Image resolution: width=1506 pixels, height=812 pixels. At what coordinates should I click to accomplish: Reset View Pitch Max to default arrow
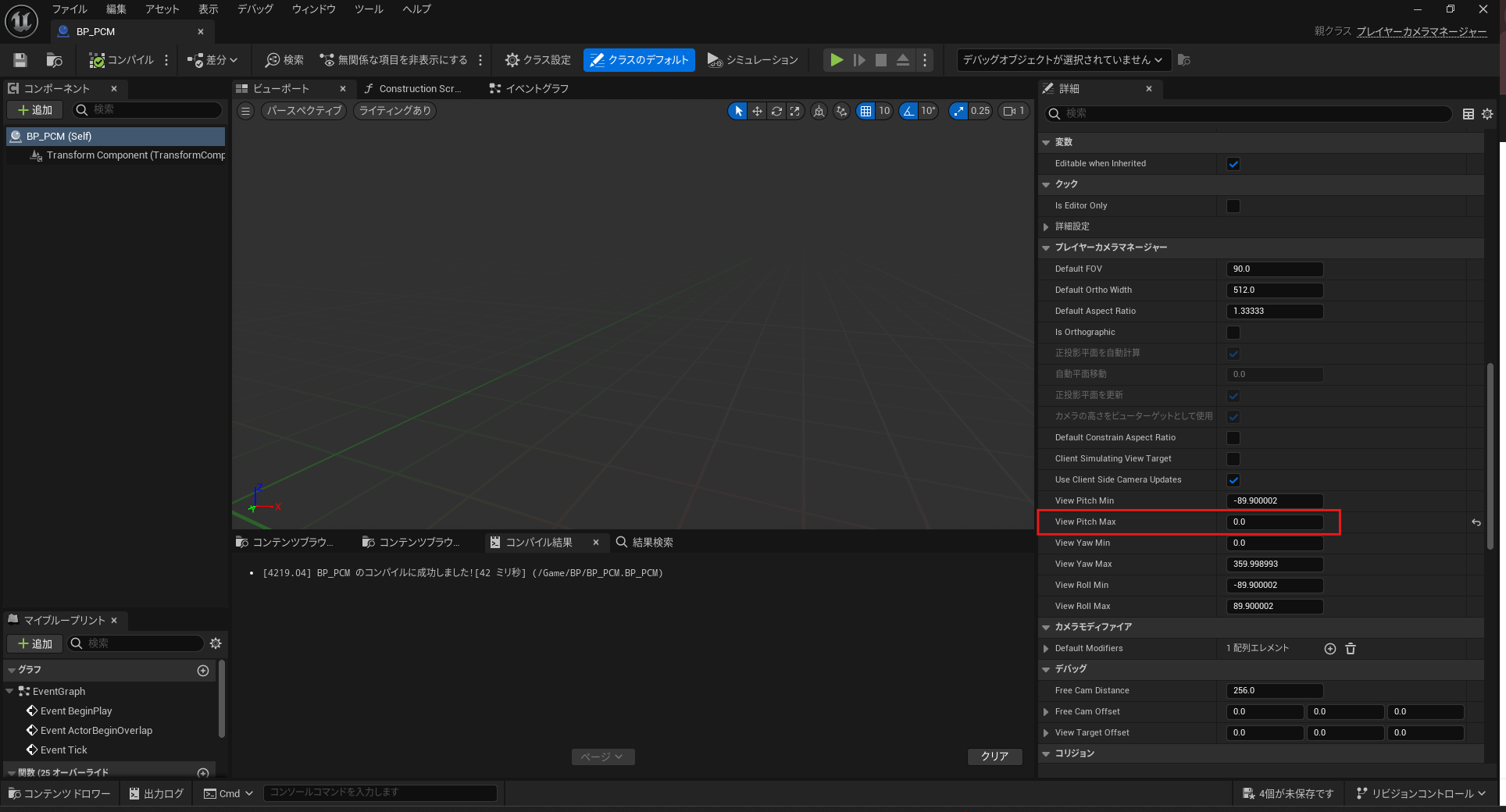click(1476, 522)
